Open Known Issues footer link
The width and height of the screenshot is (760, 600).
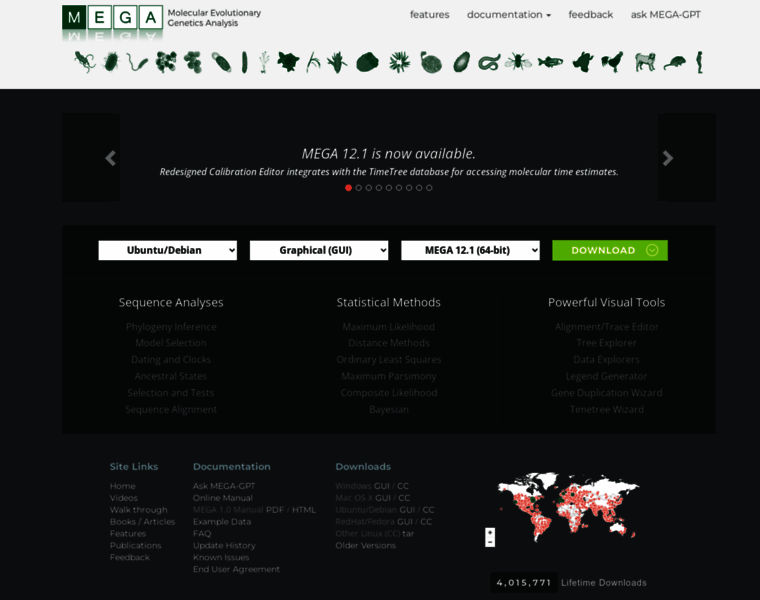[221, 557]
